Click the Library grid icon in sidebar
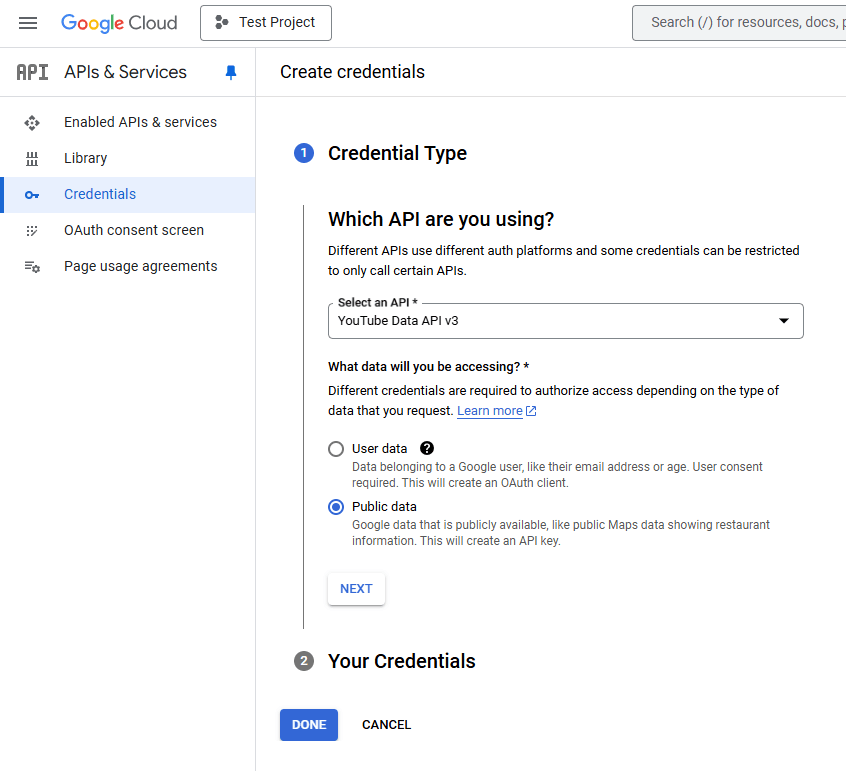 point(32,159)
